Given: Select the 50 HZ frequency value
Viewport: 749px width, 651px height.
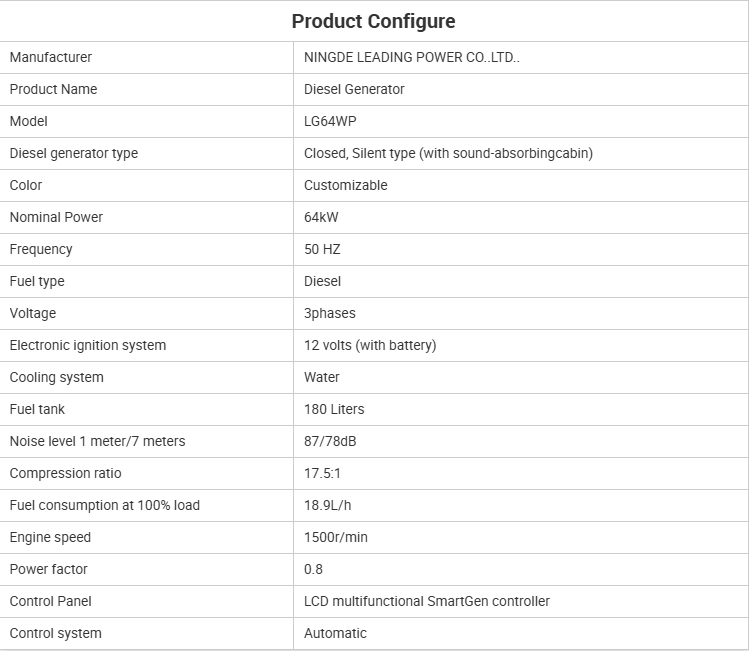Looking at the screenshot, I should [322, 249].
